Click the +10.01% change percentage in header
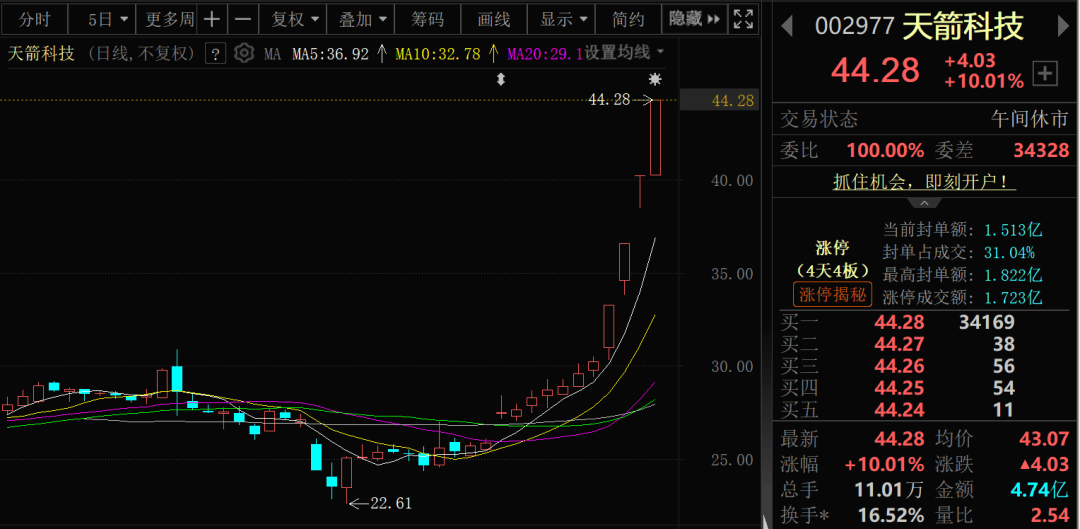 click(984, 82)
